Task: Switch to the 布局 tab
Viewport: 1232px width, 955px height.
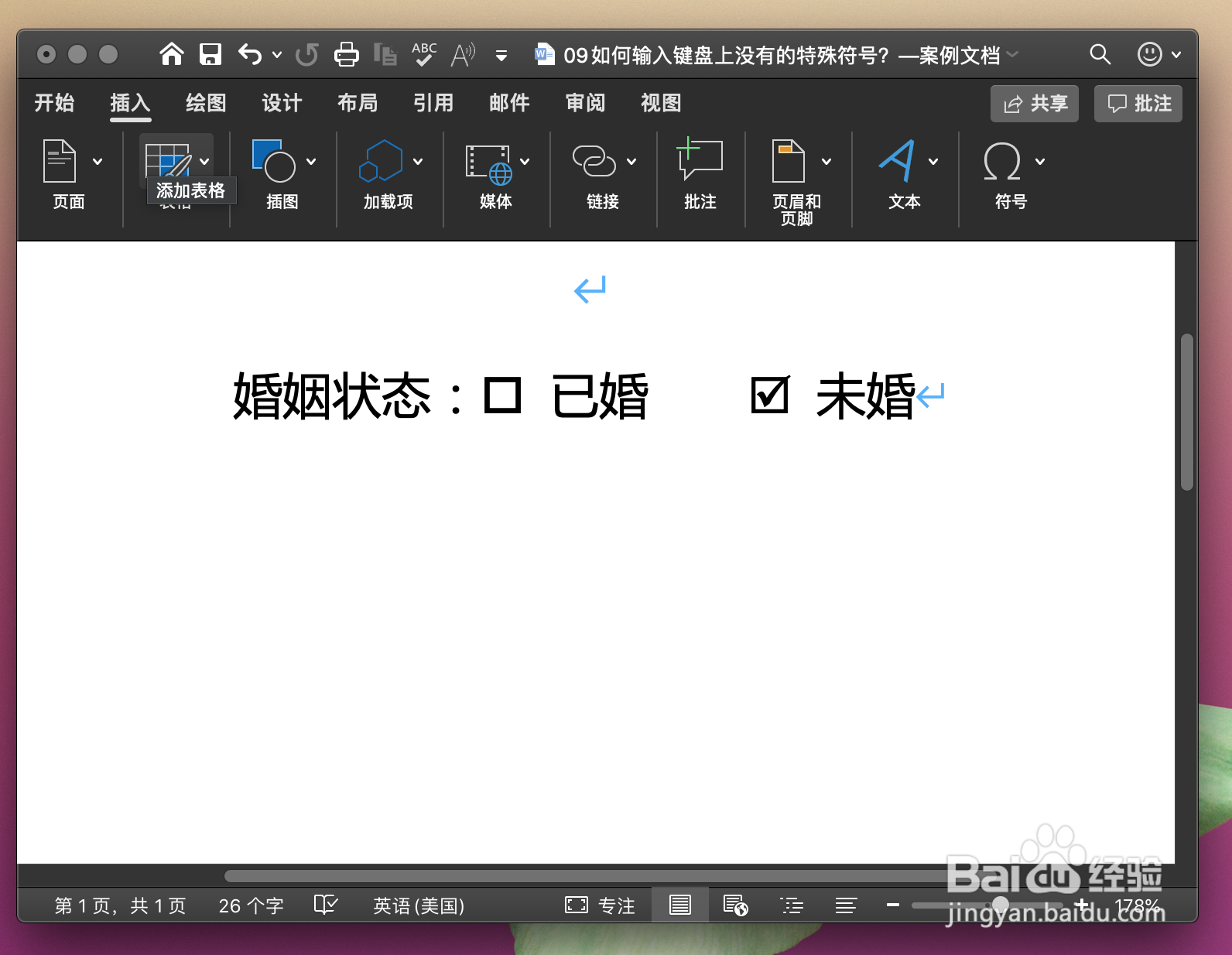Action: click(358, 103)
